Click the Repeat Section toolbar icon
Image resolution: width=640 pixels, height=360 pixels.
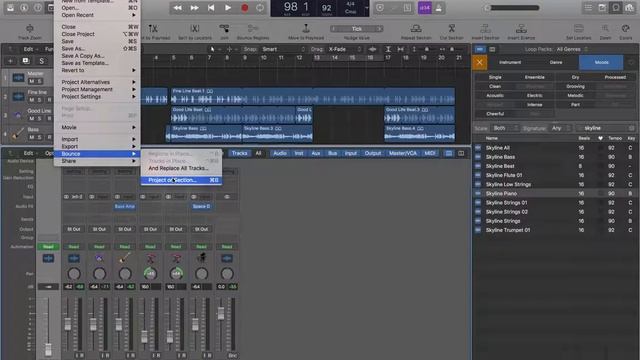pos(416,29)
